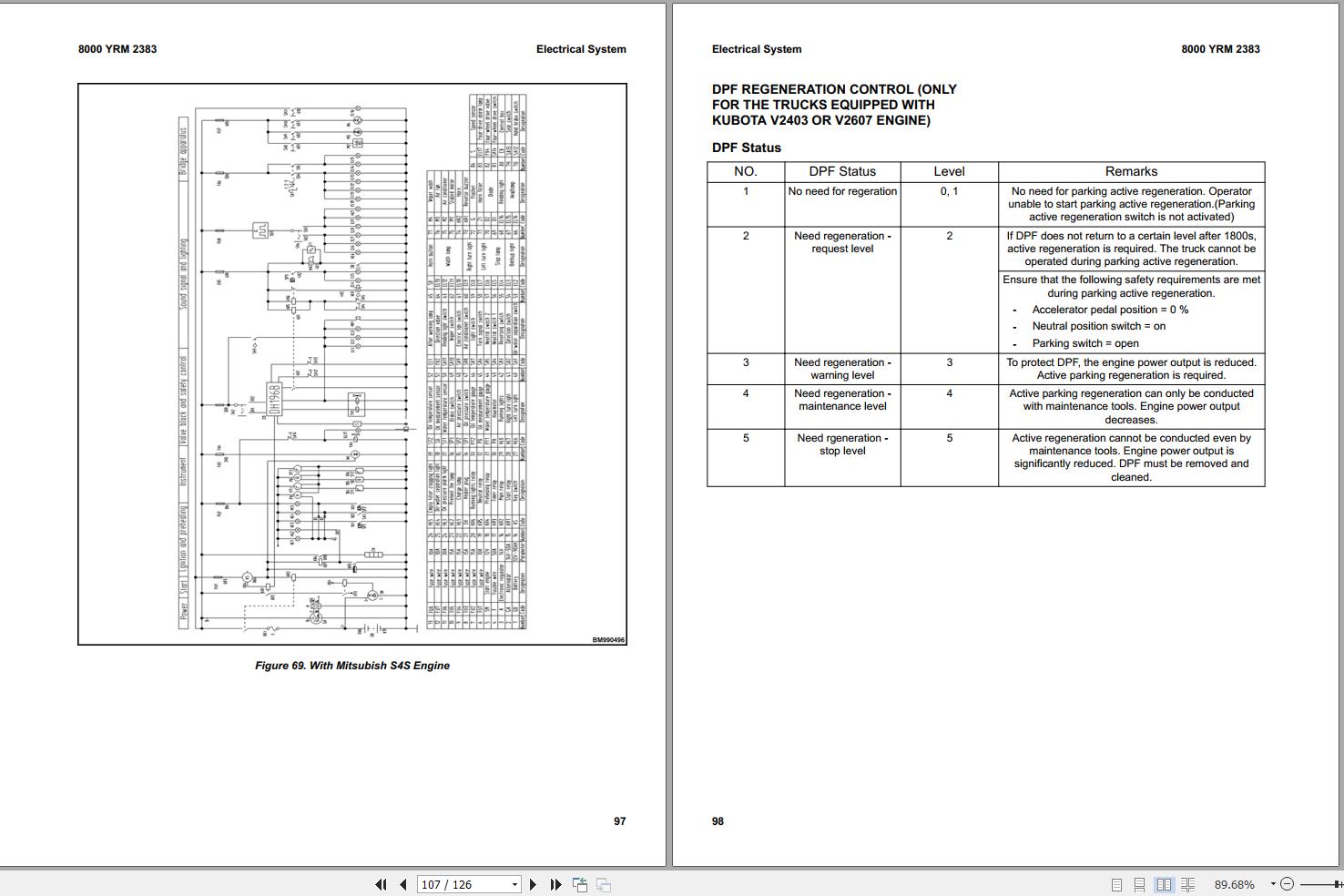Click the wiring diagram figure on page 97
This screenshot has height=896, width=1344.
click(x=352, y=364)
